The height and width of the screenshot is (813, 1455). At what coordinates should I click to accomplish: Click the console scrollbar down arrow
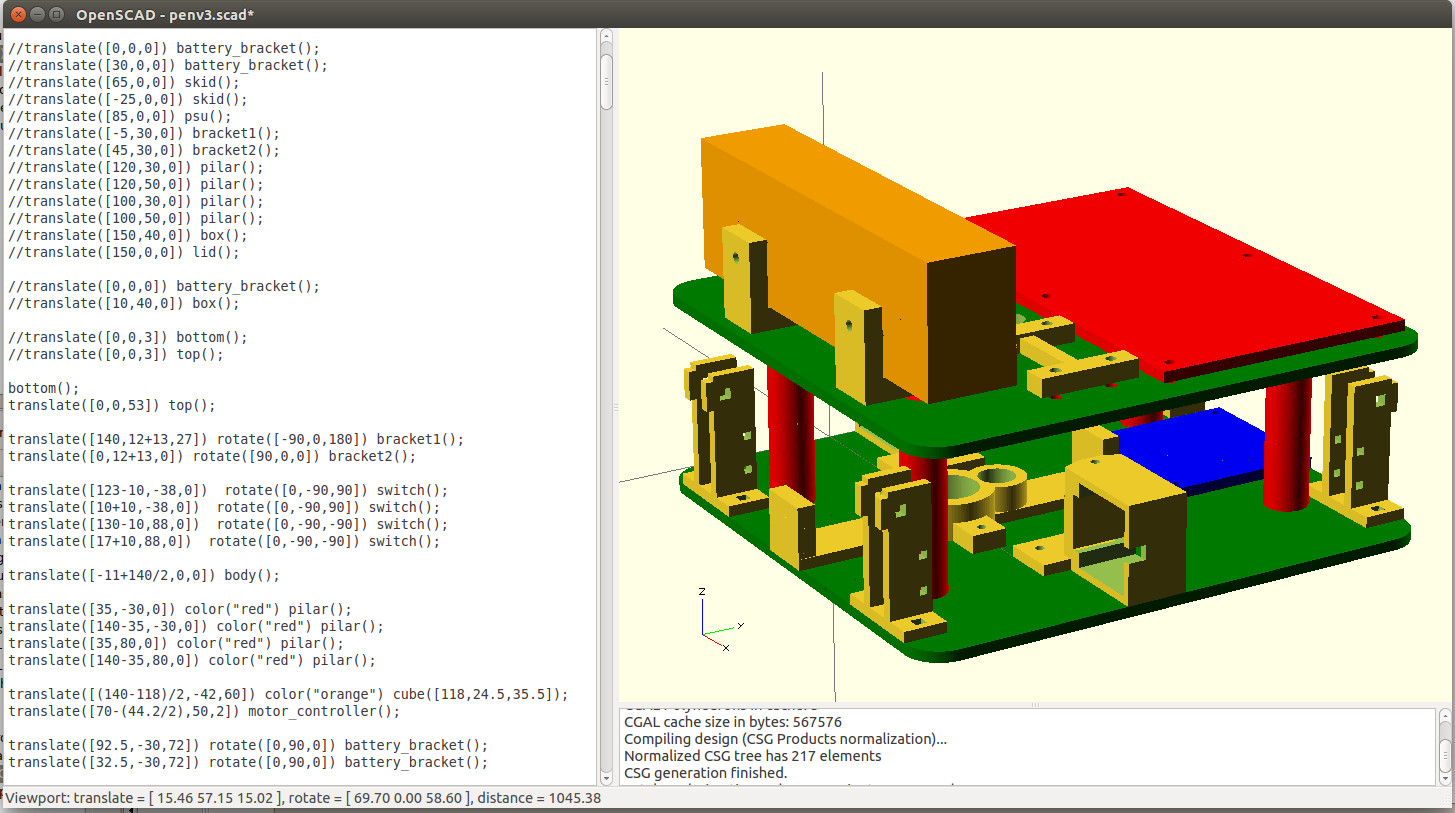(1445, 776)
